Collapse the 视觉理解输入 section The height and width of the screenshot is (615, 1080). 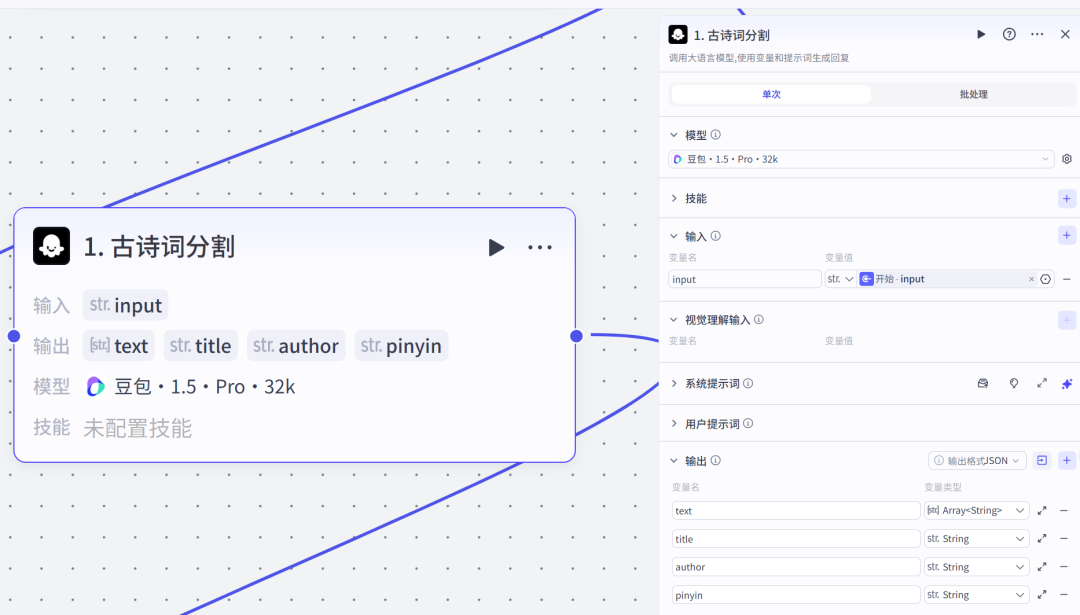tap(674, 320)
